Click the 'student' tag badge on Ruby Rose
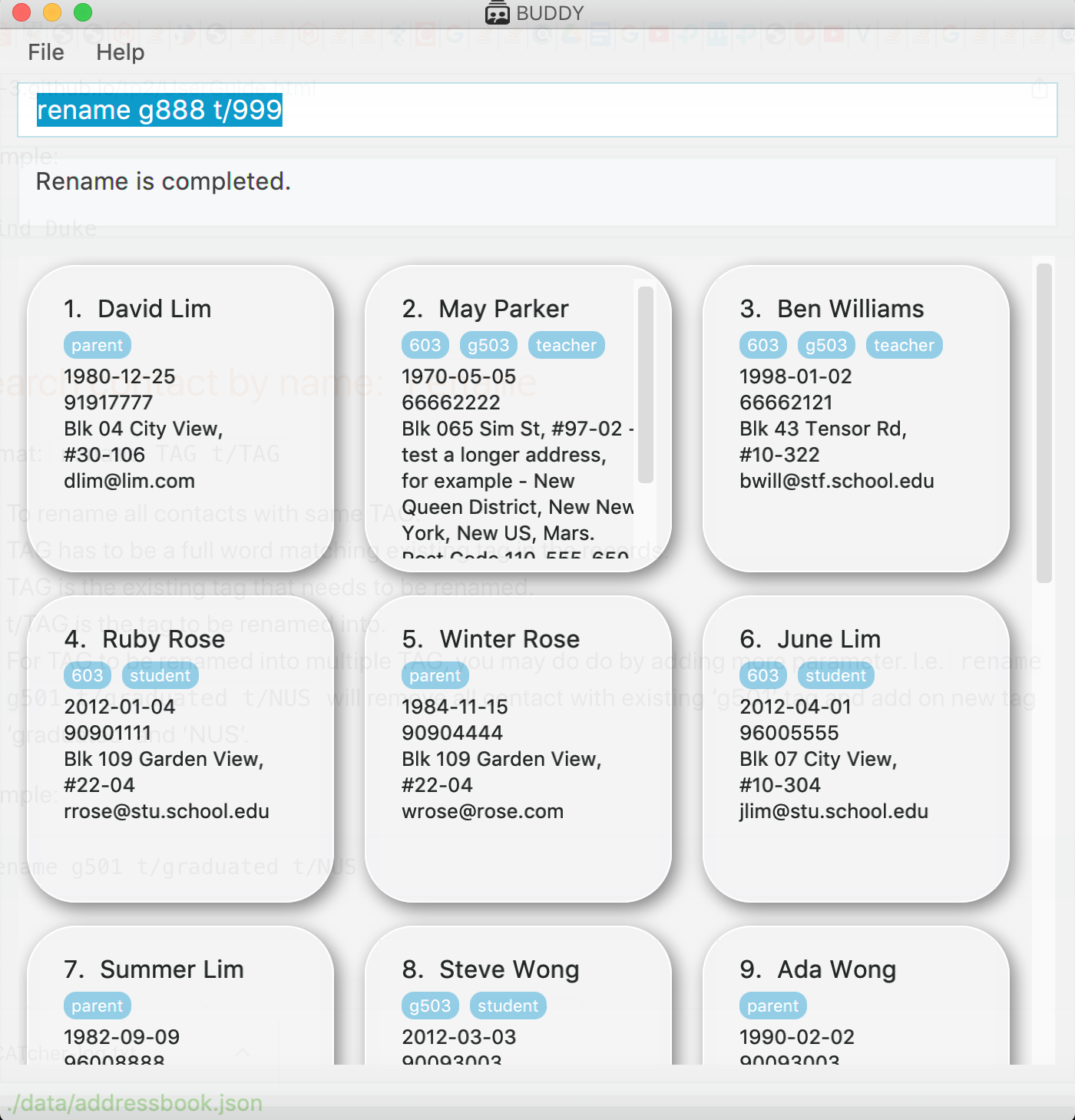This screenshot has width=1075, height=1120. 160,675
